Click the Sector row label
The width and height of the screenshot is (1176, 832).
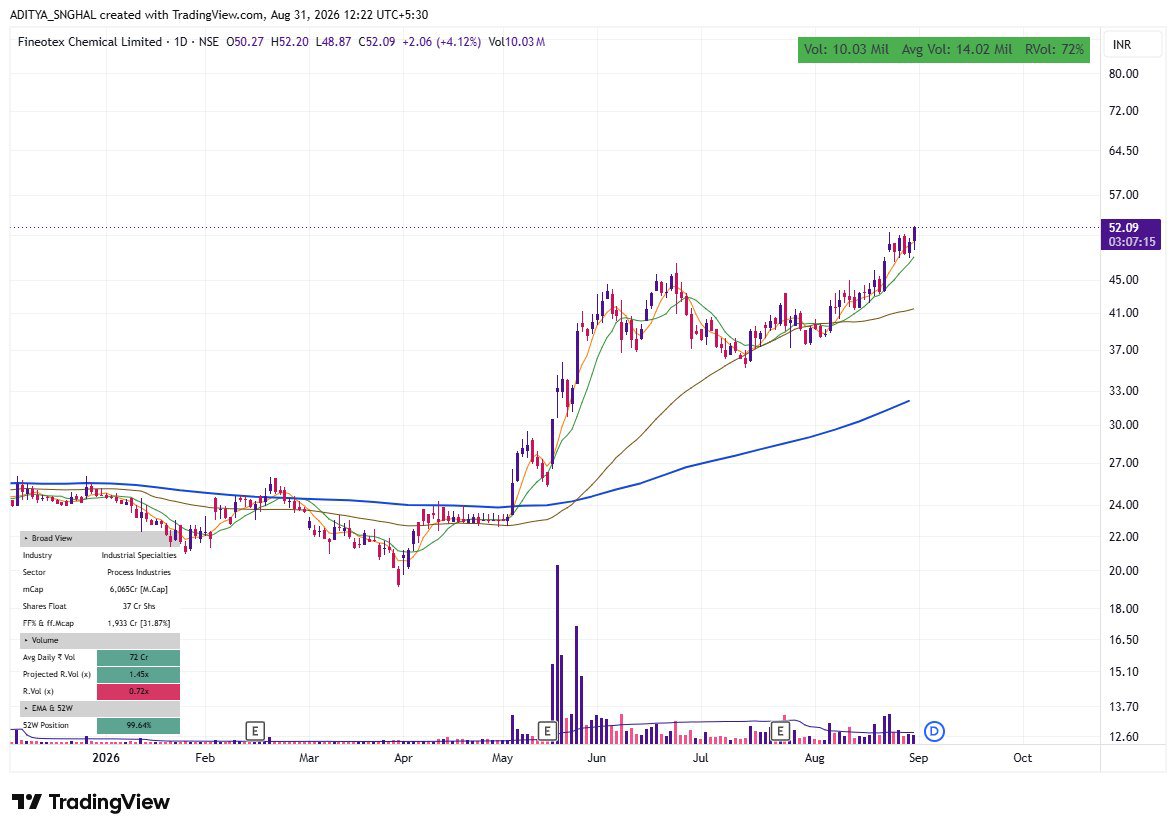[x=34, y=572]
